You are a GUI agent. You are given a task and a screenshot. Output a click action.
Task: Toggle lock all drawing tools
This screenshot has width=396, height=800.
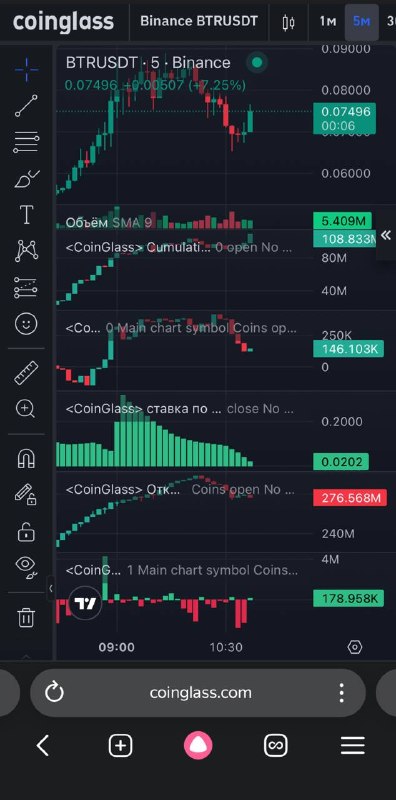tap(26, 533)
